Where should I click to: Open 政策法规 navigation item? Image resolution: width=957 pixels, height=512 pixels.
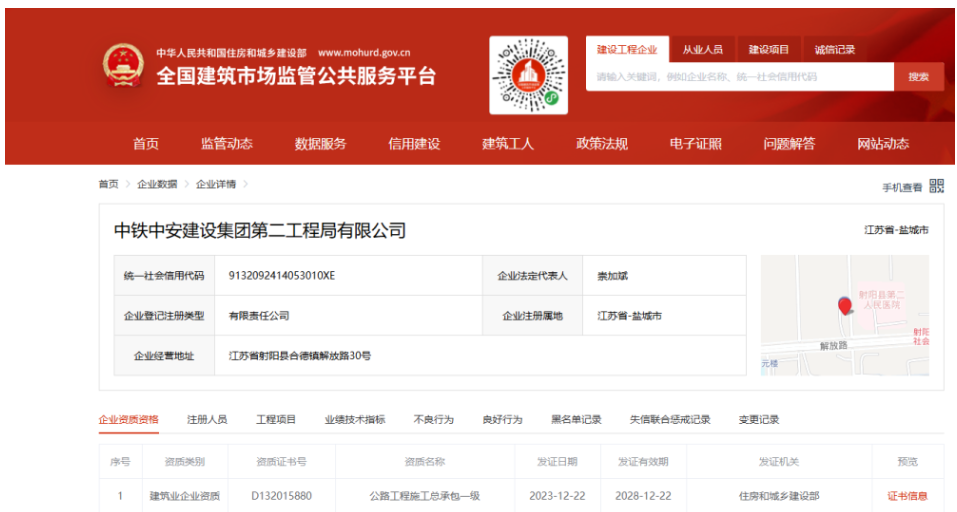coord(602,143)
